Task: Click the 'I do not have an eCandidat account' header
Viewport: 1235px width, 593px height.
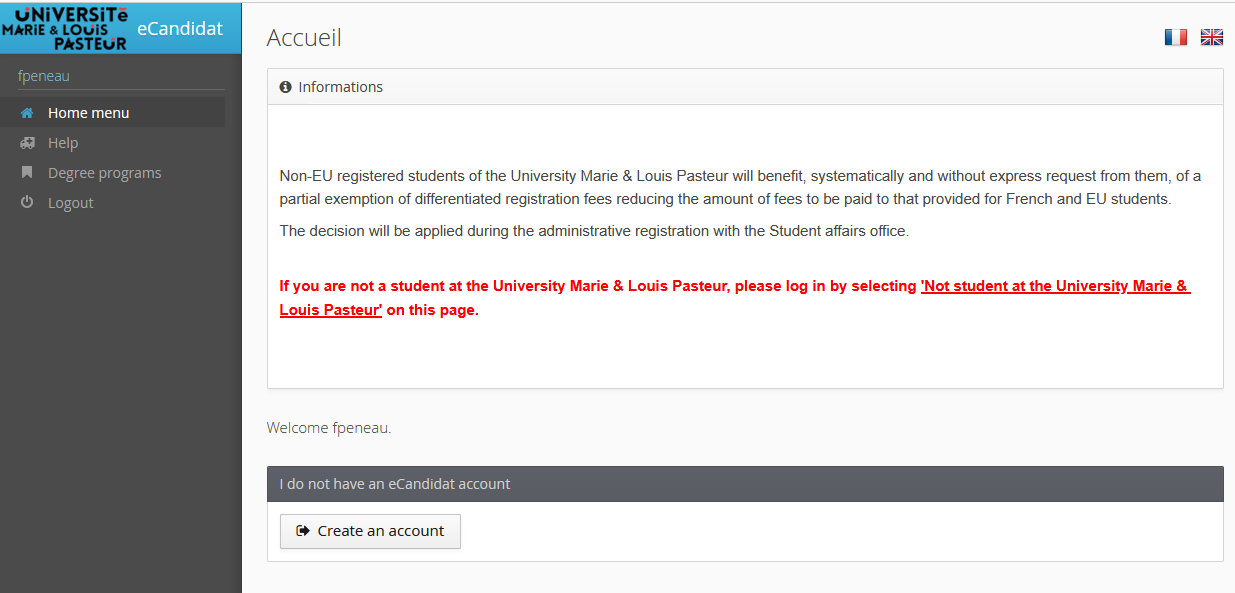Action: pyautogui.click(x=395, y=484)
